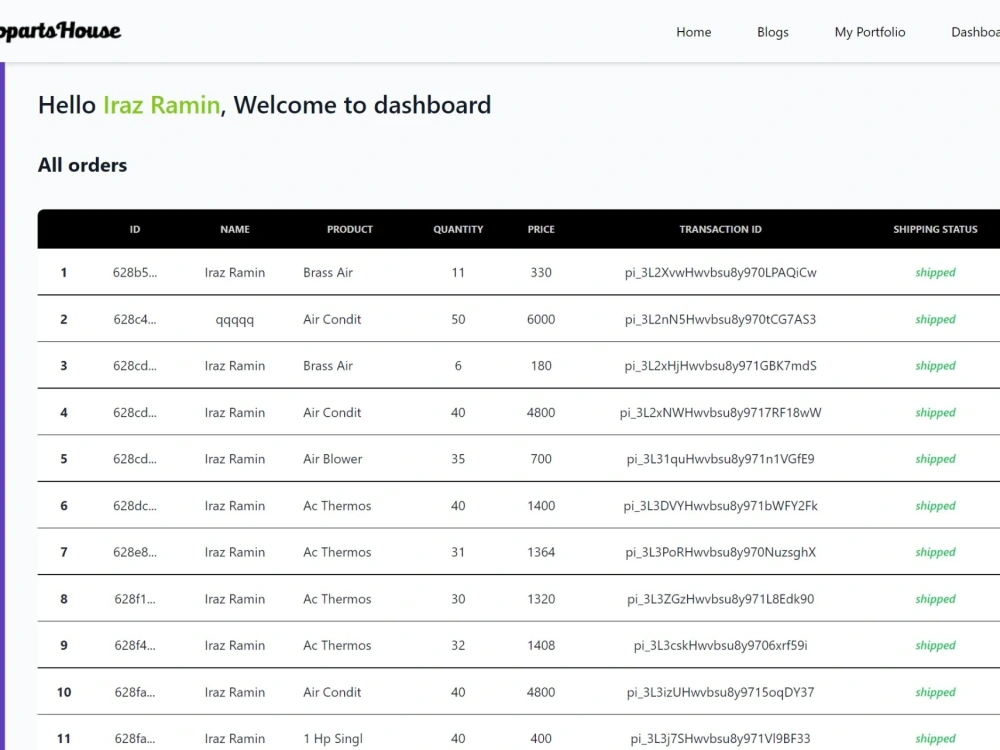
Task: Click the NAME column header
Action: point(235,229)
